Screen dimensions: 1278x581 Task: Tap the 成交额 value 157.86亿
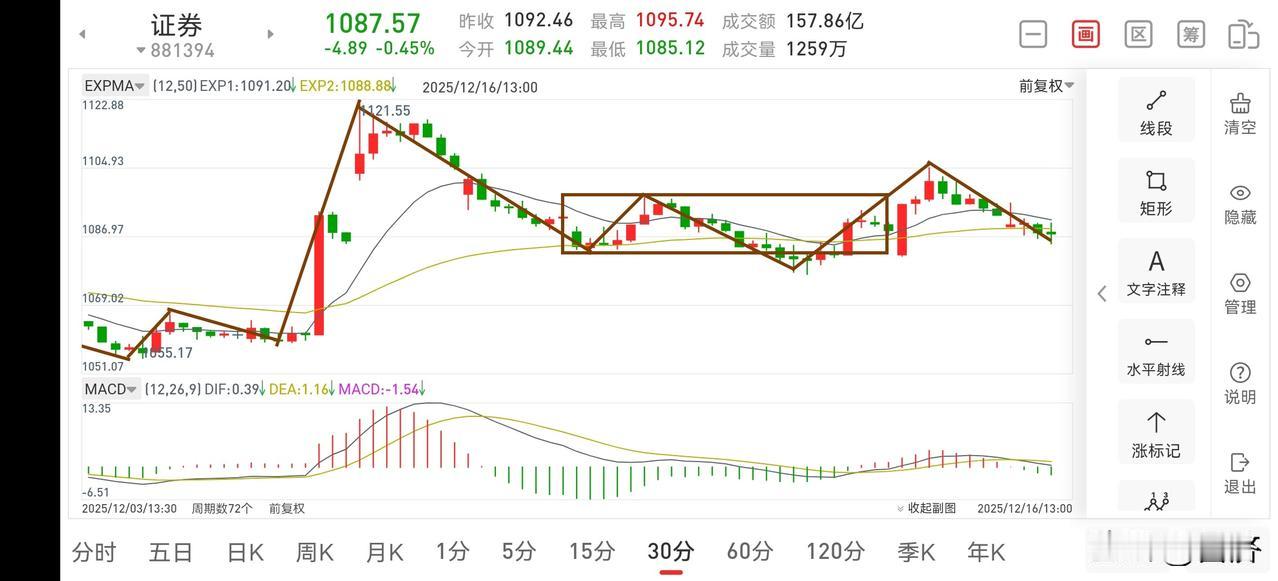(x=825, y=20)
